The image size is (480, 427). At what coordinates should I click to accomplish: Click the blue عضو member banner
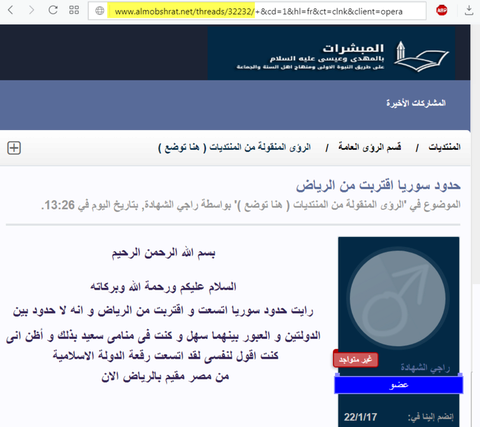[399, 385]
